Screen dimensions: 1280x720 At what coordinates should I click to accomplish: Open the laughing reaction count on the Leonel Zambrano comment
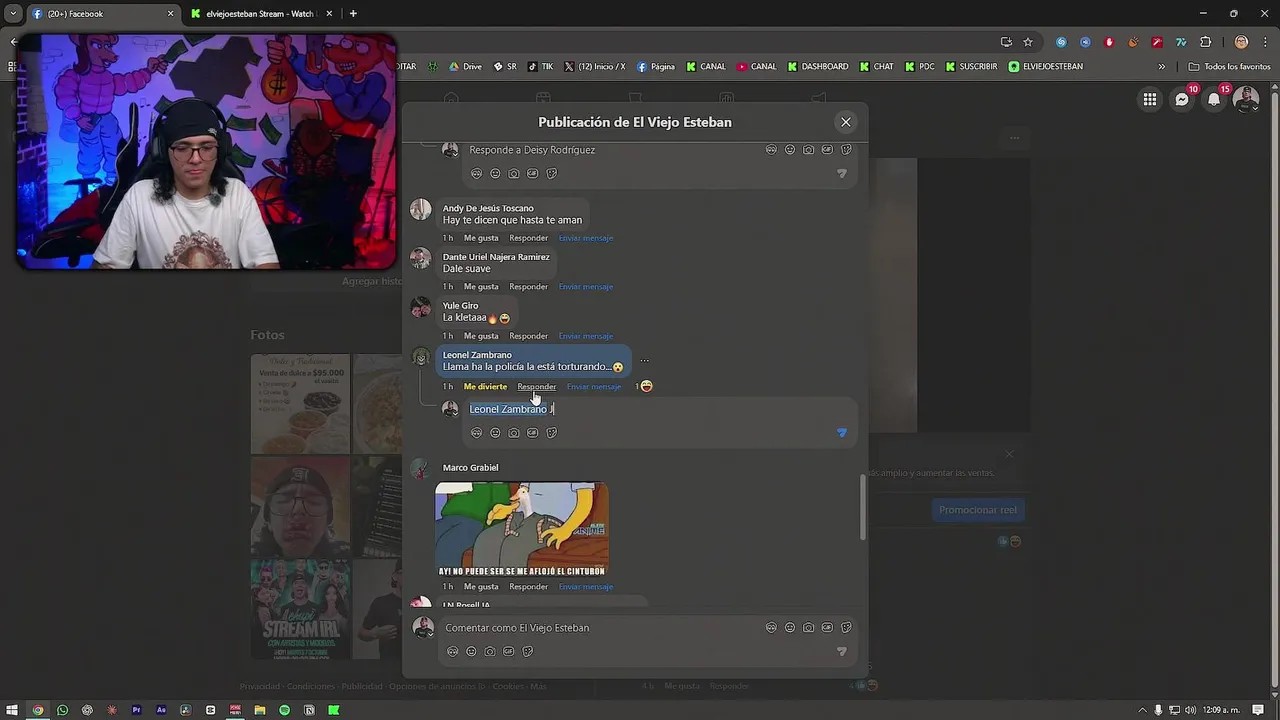click(x=644, y=387)
